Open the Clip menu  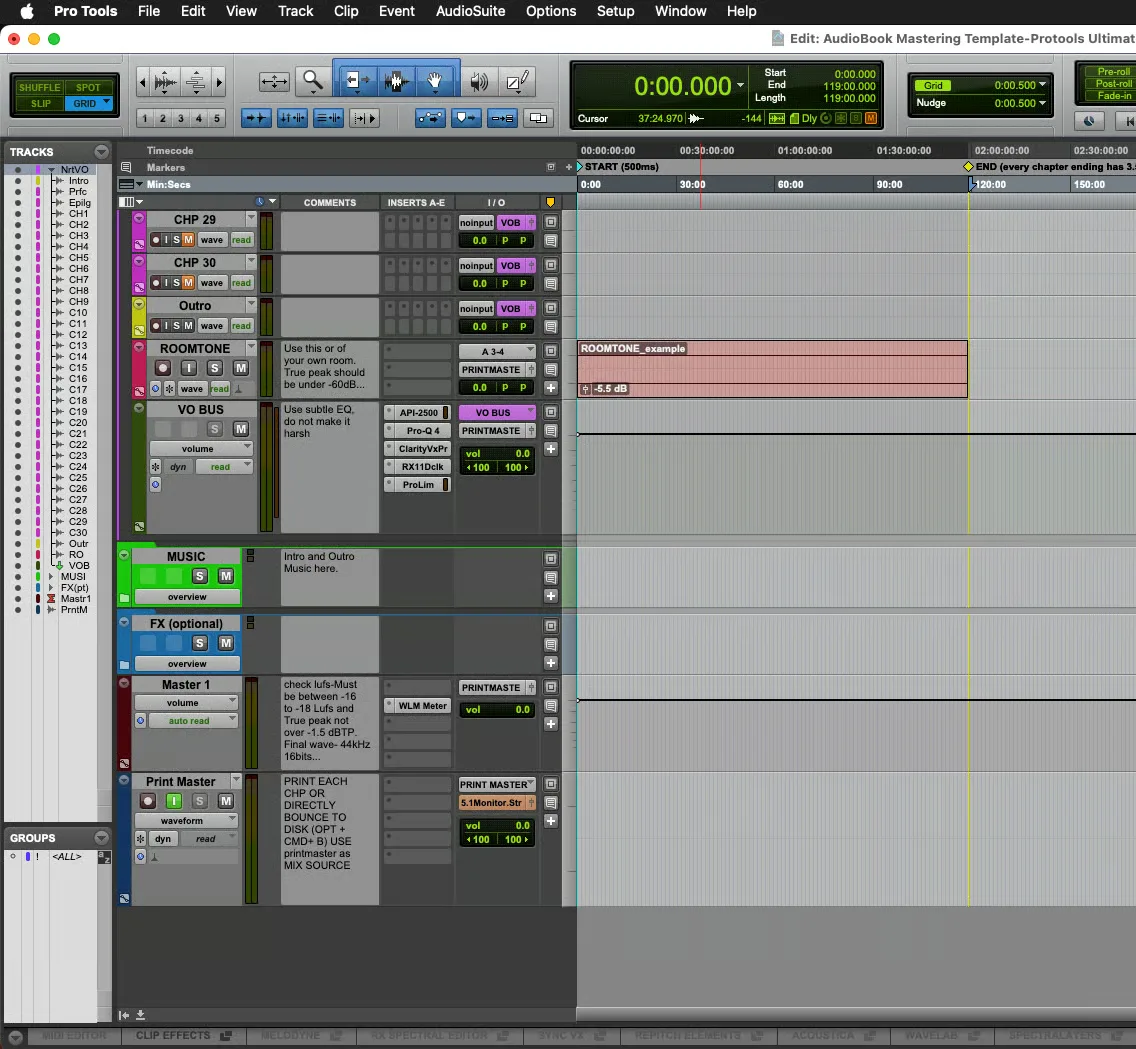click(x=346, y=11)
